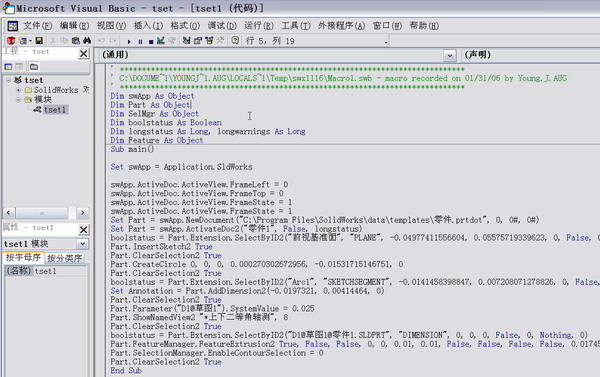This screenshot has height=377, width=600.
Task: Open the tset1 模块 object dropdown
Action: tap(82, 244)
